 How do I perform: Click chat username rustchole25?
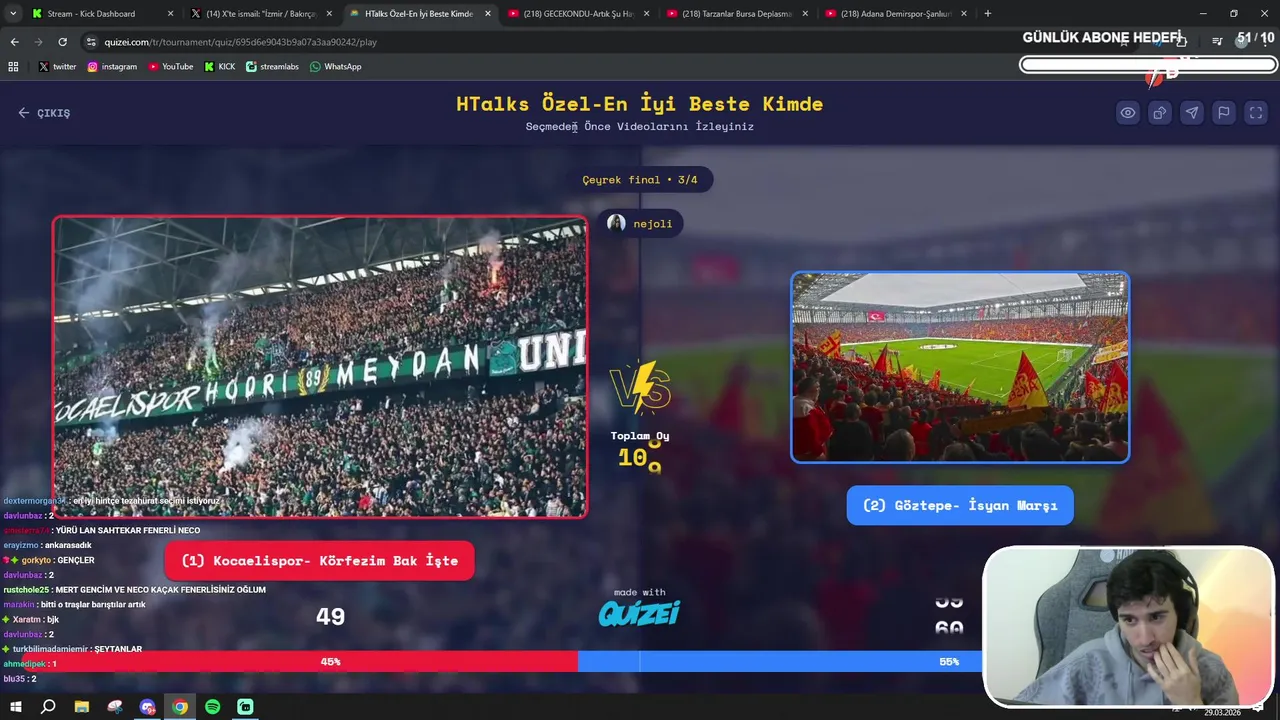[27, 590]
